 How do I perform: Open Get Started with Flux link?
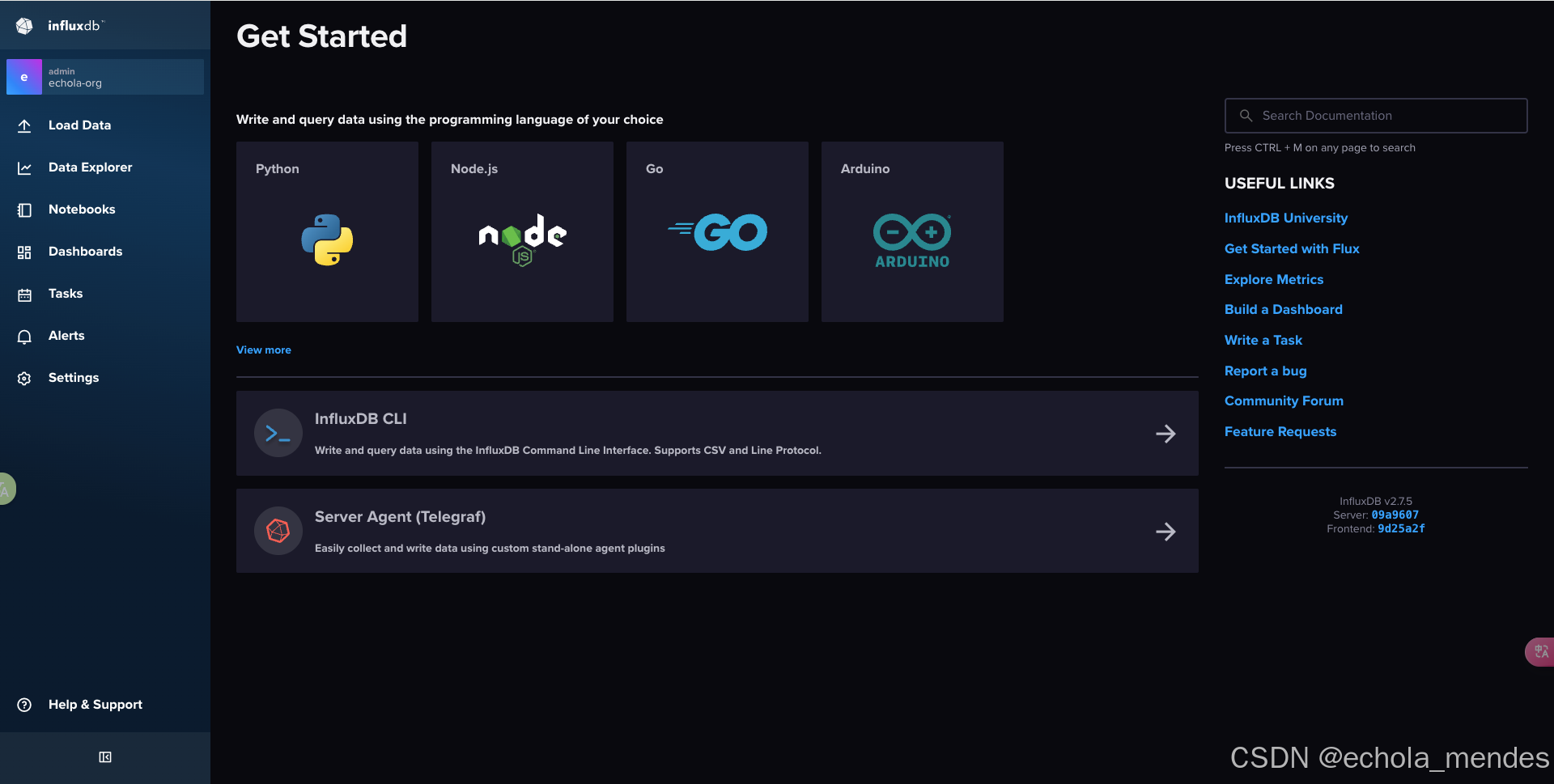[1292, 249]
